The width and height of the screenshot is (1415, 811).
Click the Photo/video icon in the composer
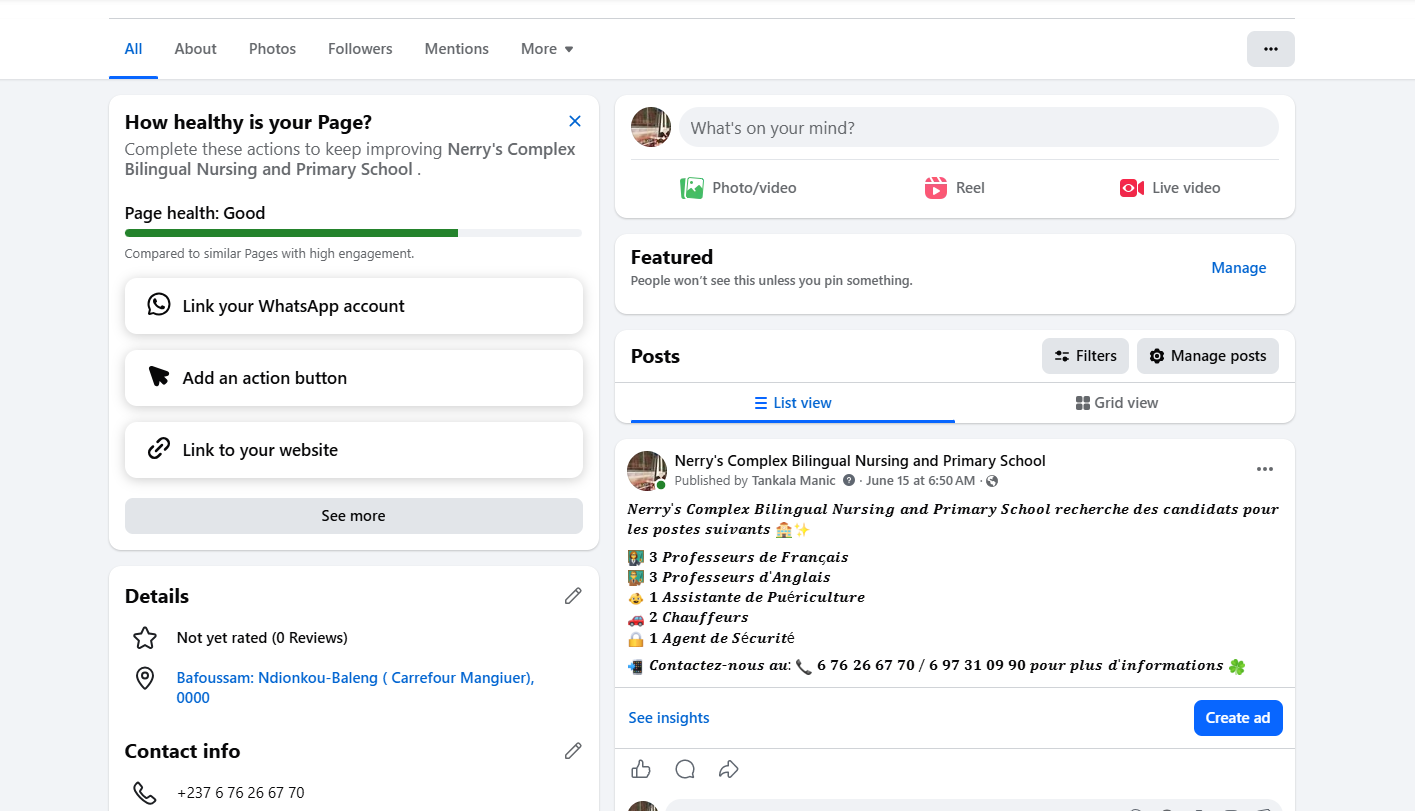click(x=692, y=188)
